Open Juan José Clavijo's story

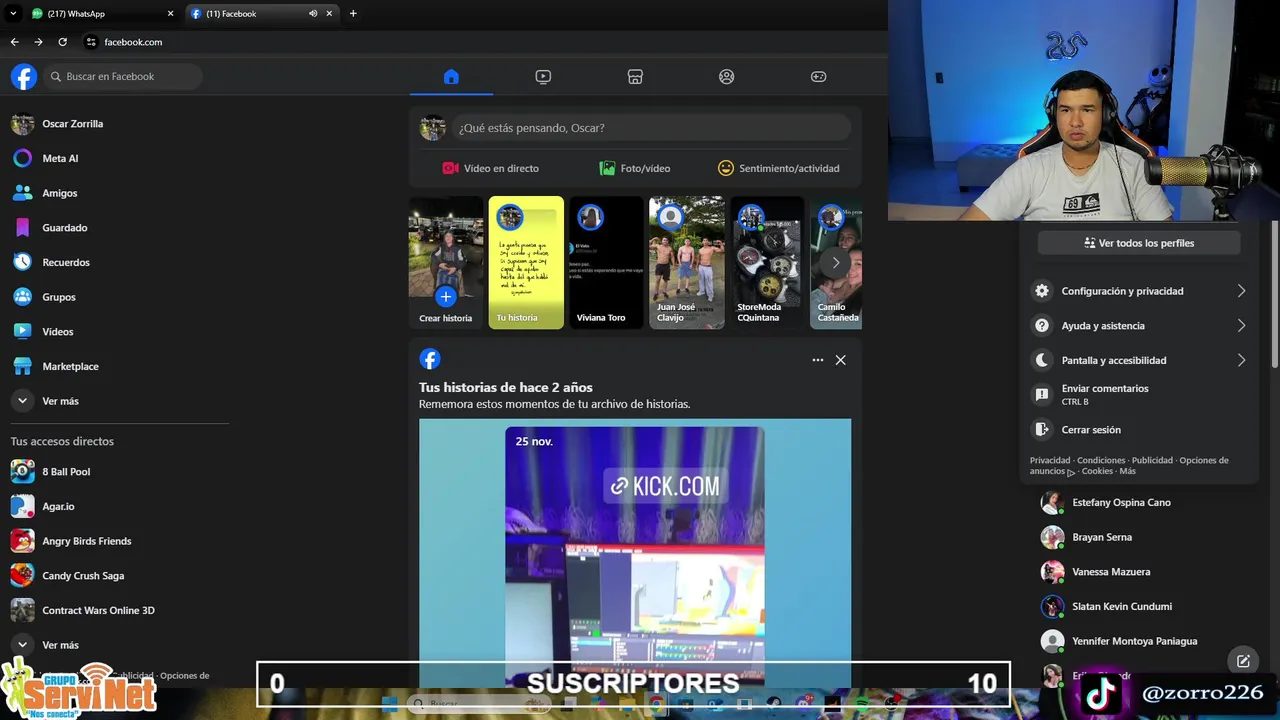coord(687,263)
